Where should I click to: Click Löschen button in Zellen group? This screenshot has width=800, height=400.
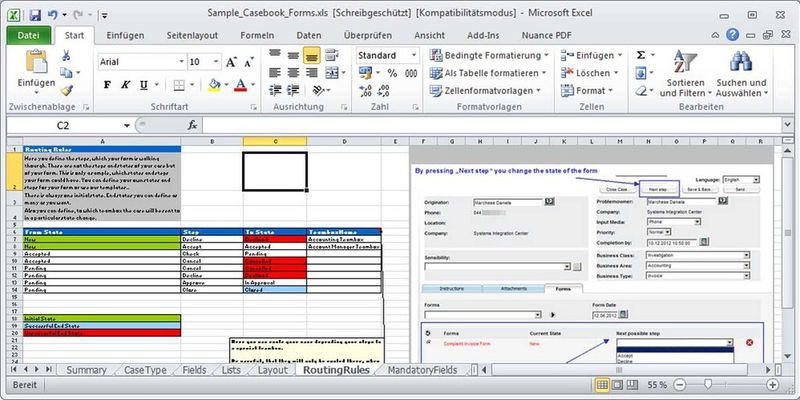pyautogui.click(x=590, y=73)
